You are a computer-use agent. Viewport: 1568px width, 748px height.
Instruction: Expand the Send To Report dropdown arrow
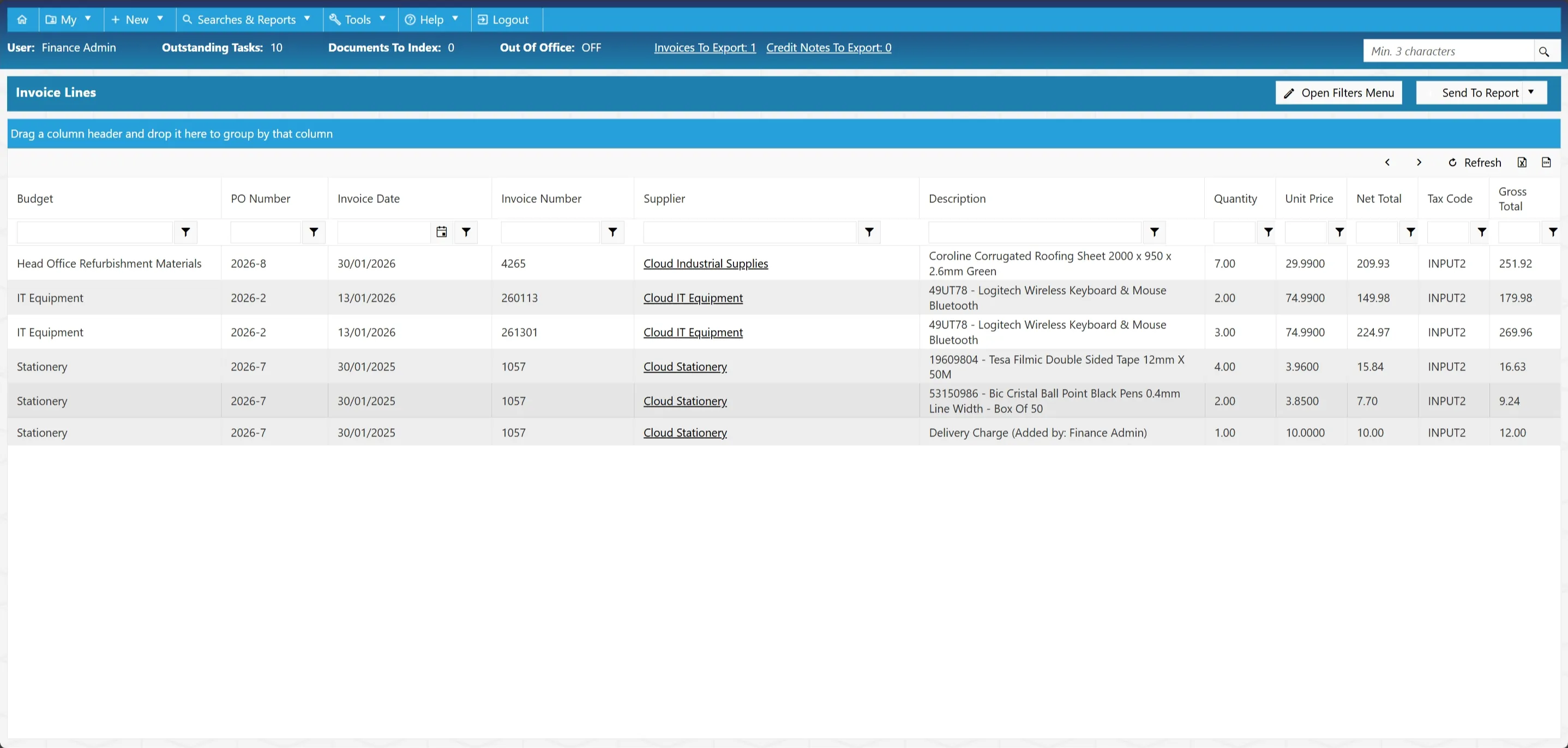click(x=1531, y=93)
